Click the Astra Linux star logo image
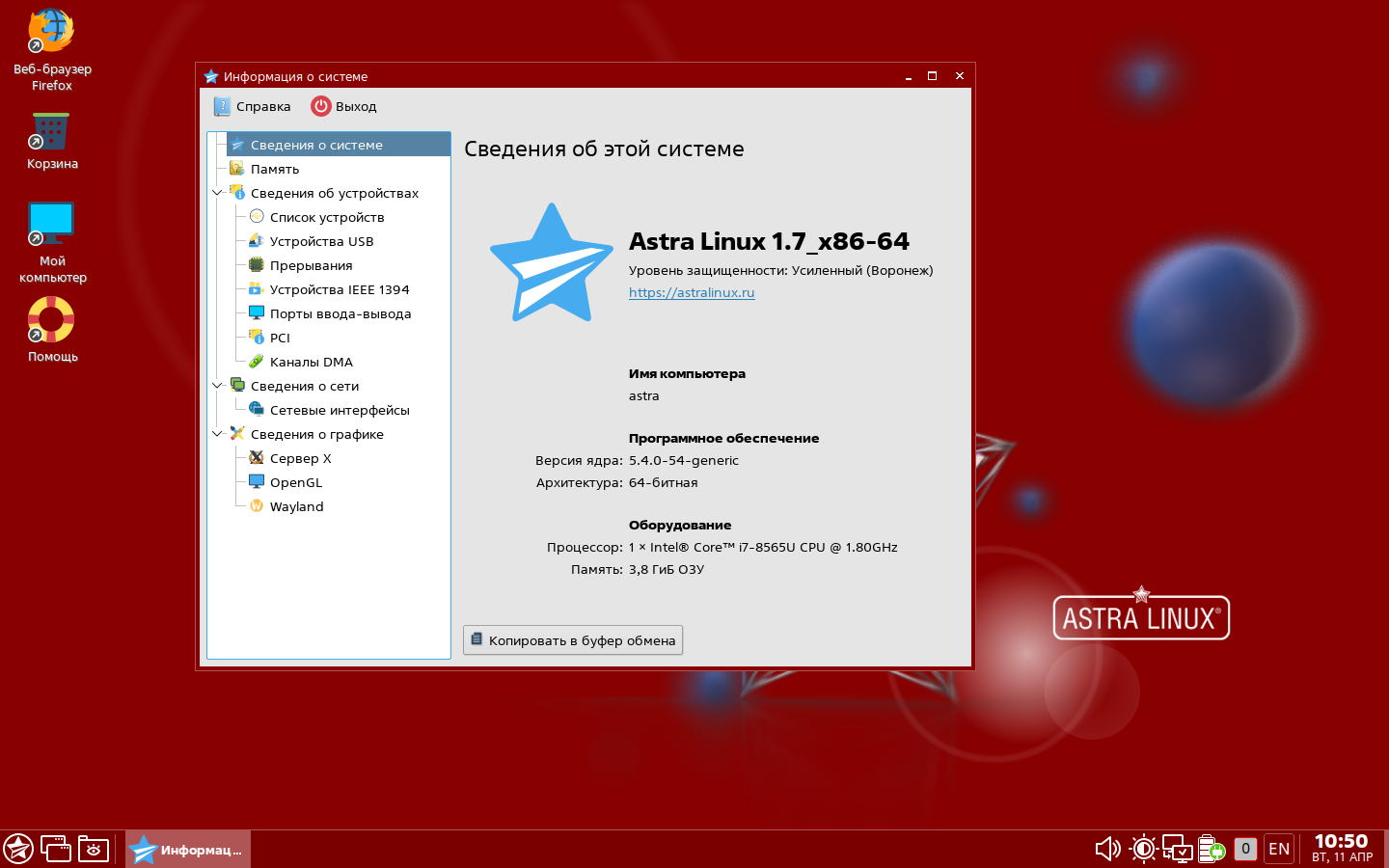Viewport: 1389px width, 868px height. coord(552,262)
